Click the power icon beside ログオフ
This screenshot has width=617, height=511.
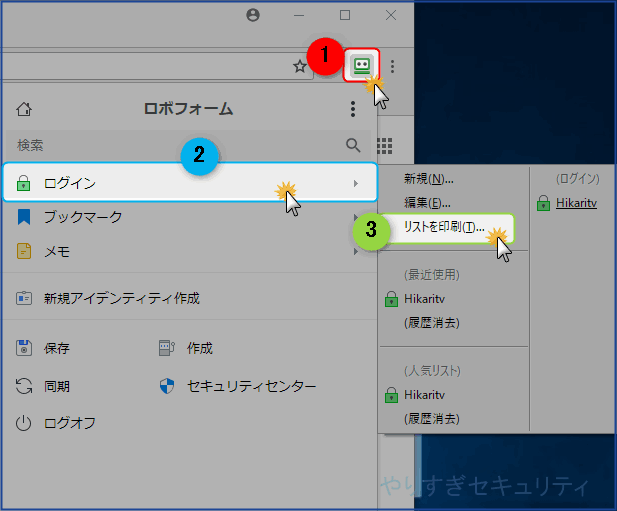click(24, 423)
